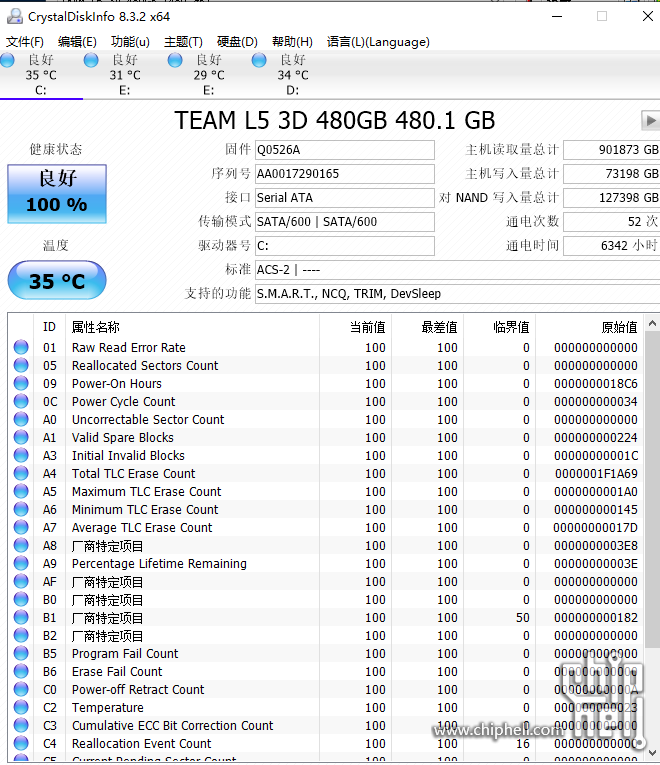Click the 原始值 column header
Image resolution: width=660 pixels, height=765 pixels.
click(x=590, y=326)
